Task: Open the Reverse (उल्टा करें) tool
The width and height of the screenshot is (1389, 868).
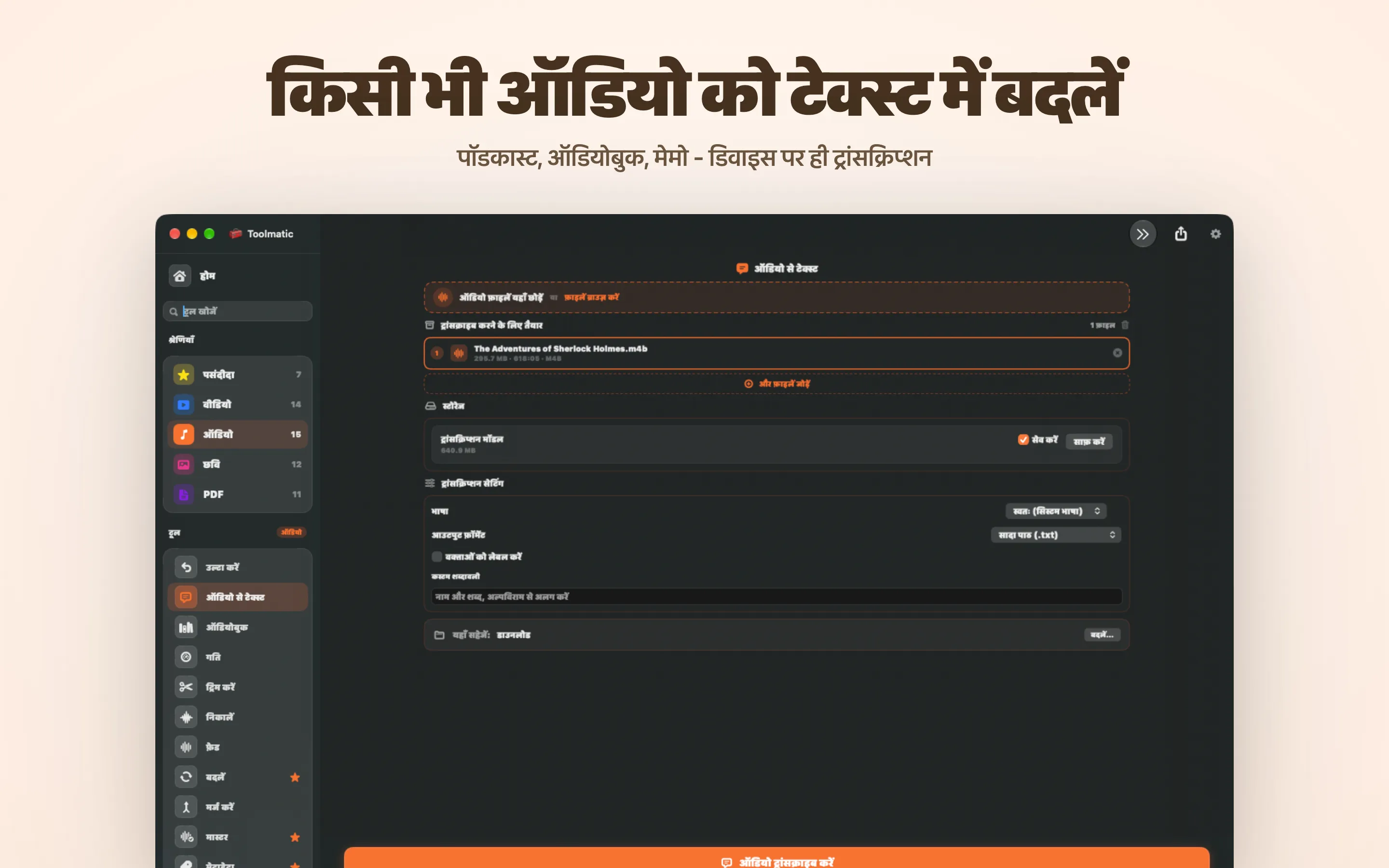Action: click(238, 567)
